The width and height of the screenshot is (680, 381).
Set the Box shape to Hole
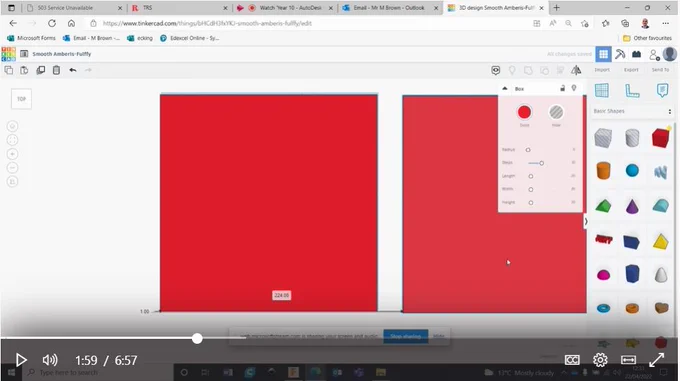click(556, 113)
